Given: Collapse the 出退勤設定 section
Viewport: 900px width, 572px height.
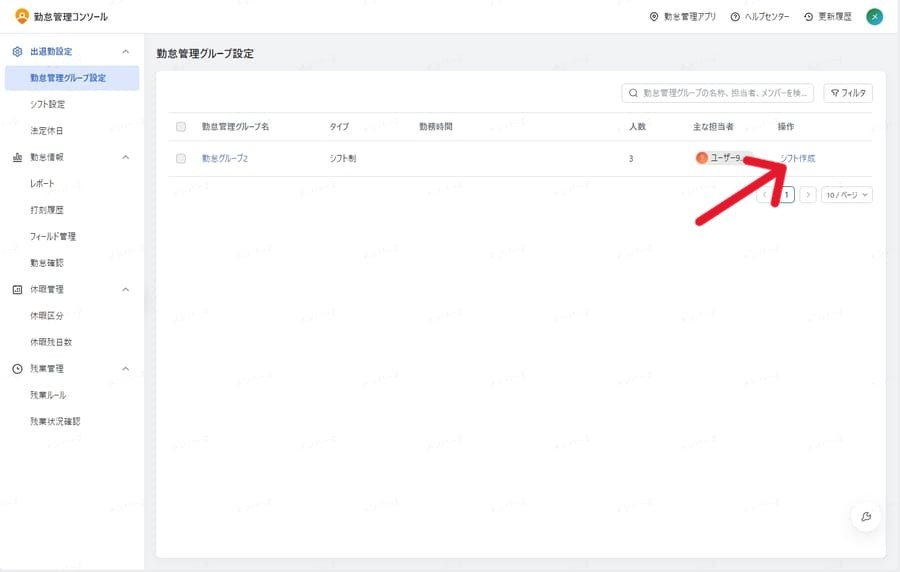Looking at the screenshot, I should (125, 51).
